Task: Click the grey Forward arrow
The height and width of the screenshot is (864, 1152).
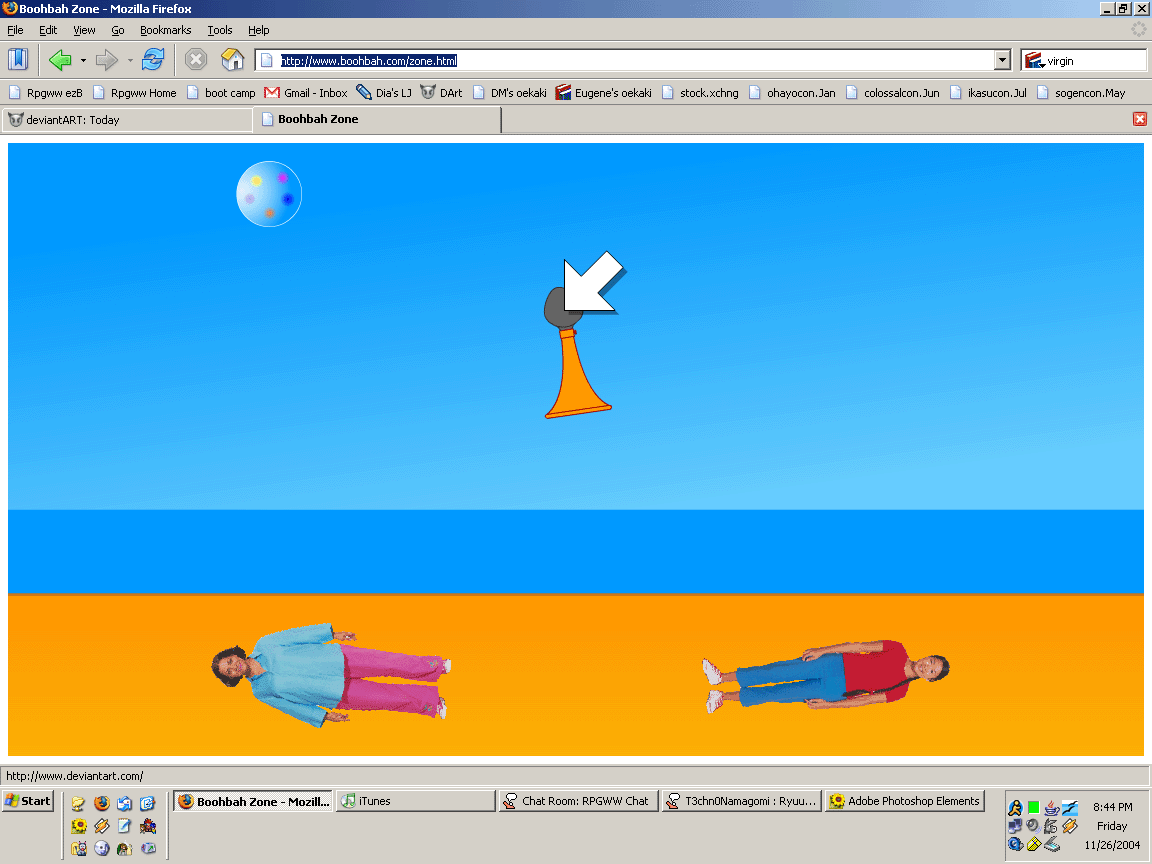Action: [107, 60]
